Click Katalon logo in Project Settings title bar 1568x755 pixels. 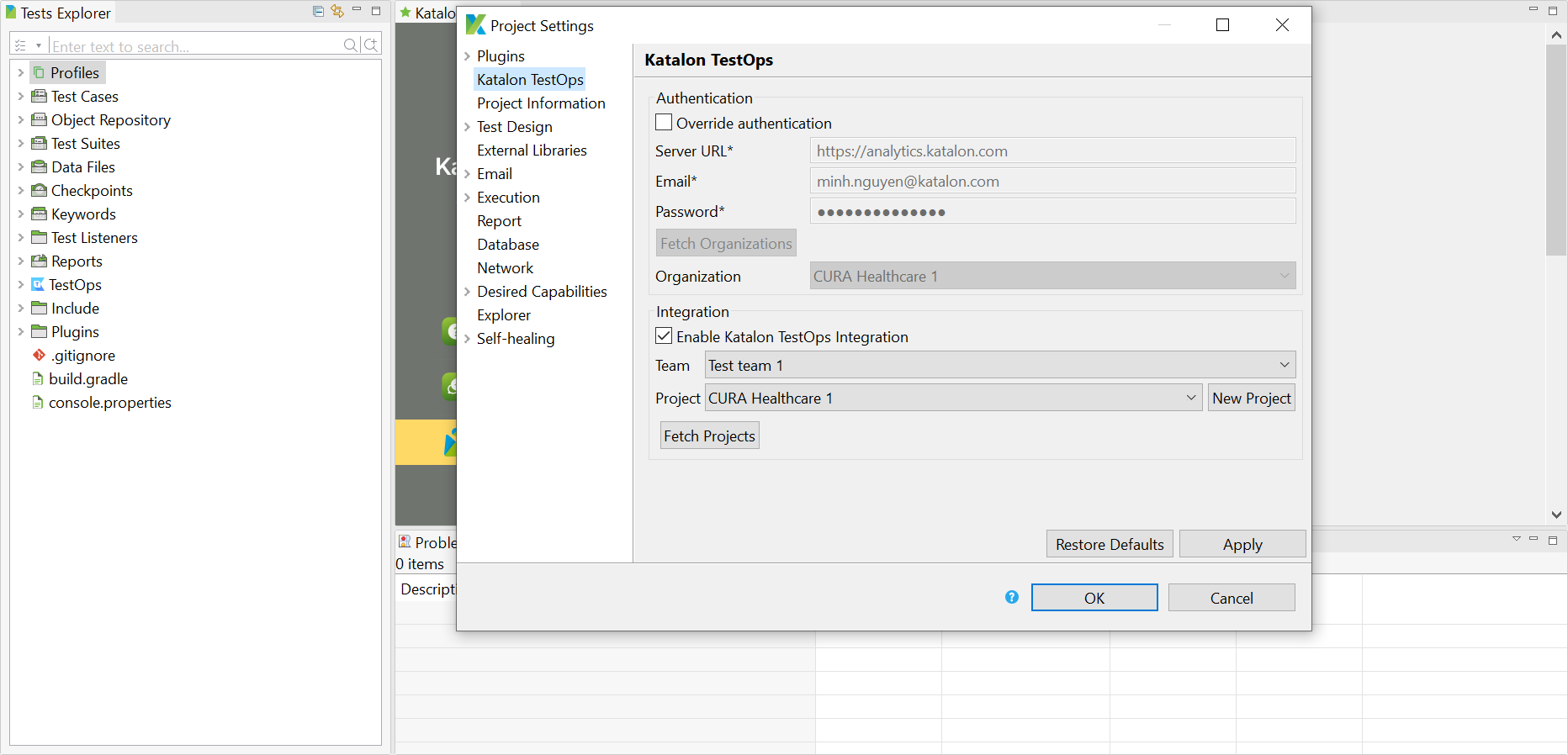click(x=475, y=25)
